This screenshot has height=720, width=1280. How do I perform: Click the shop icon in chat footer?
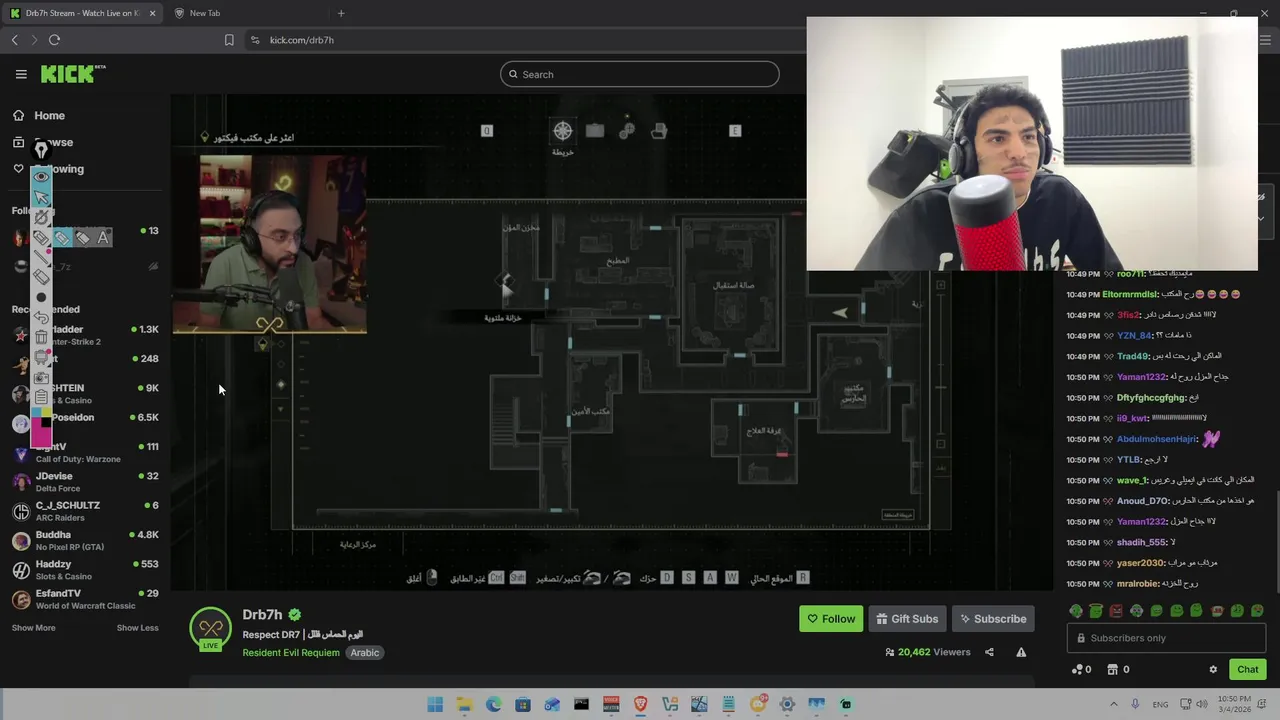[x=1112, y=669]
